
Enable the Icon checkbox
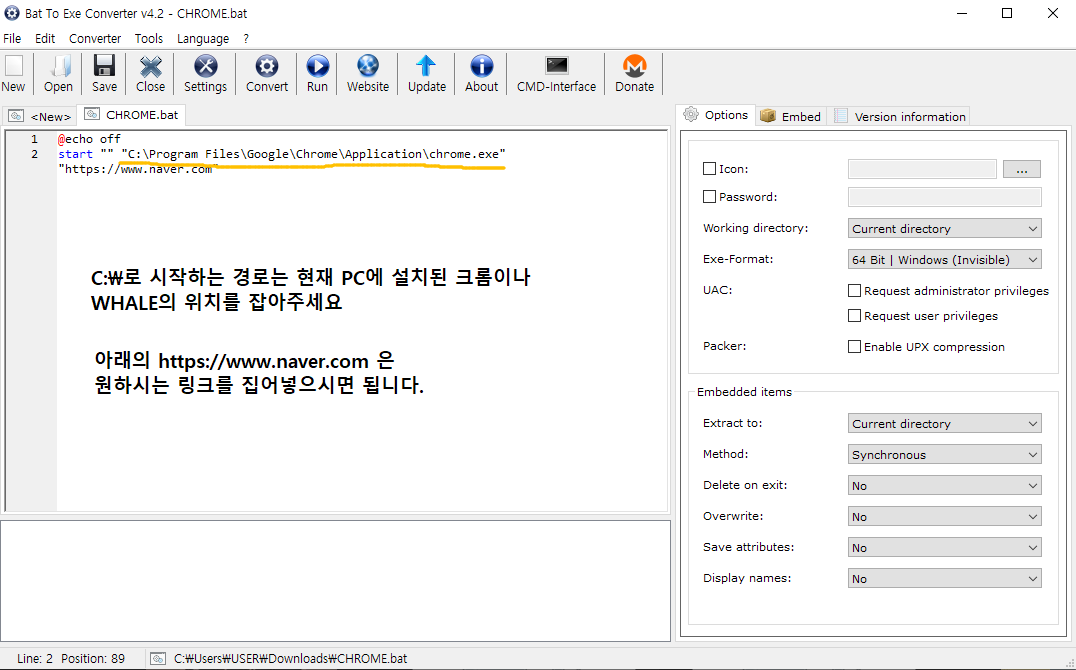click(710, 168)
